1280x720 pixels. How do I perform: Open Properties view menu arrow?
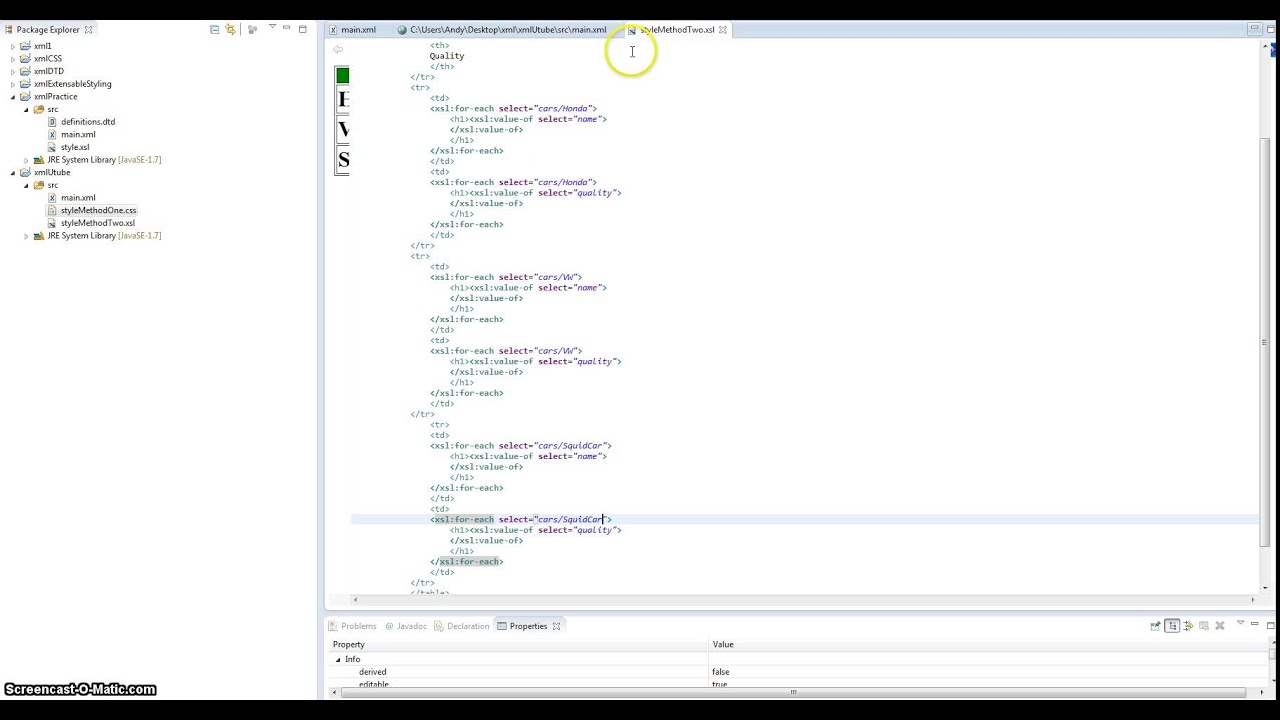tap(1240, 624)
